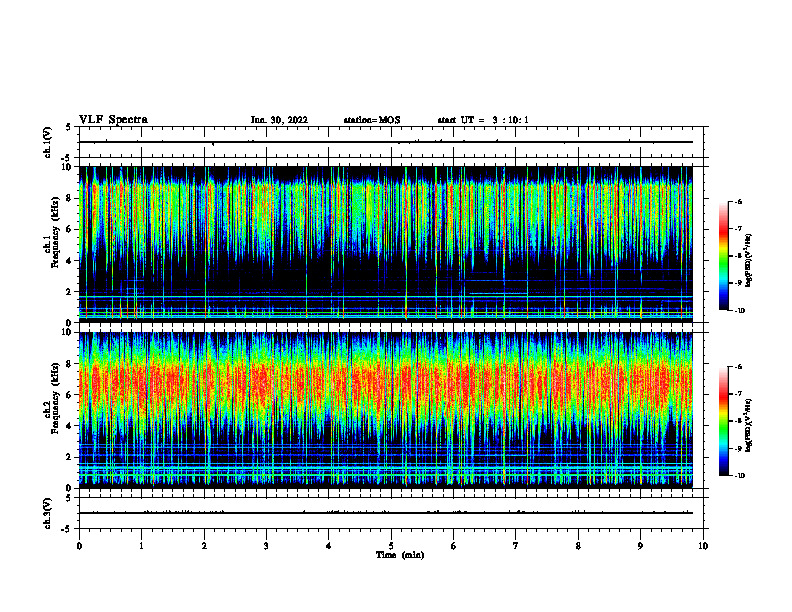Click the "5" tick on ch.3(V) axis
Screen dimensions: 792x612
click(69, 498)
